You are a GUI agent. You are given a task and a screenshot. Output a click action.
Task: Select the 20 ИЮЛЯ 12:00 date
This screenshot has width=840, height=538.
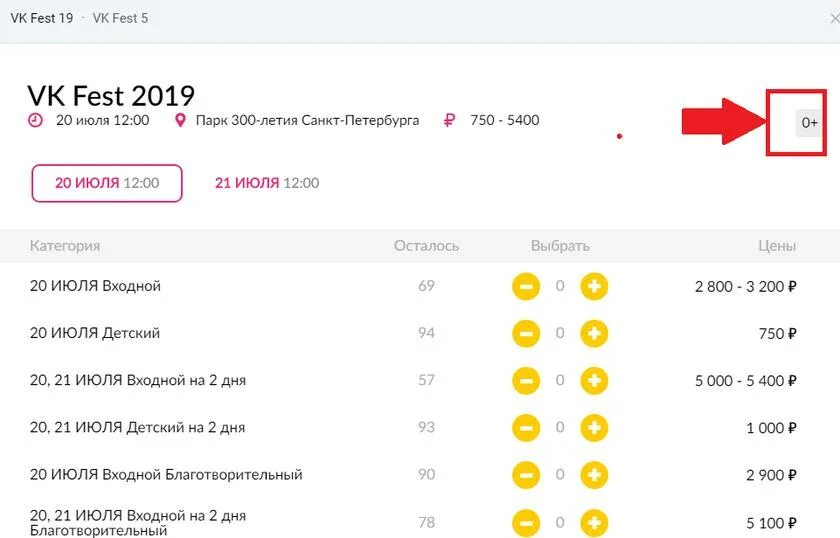107,183
